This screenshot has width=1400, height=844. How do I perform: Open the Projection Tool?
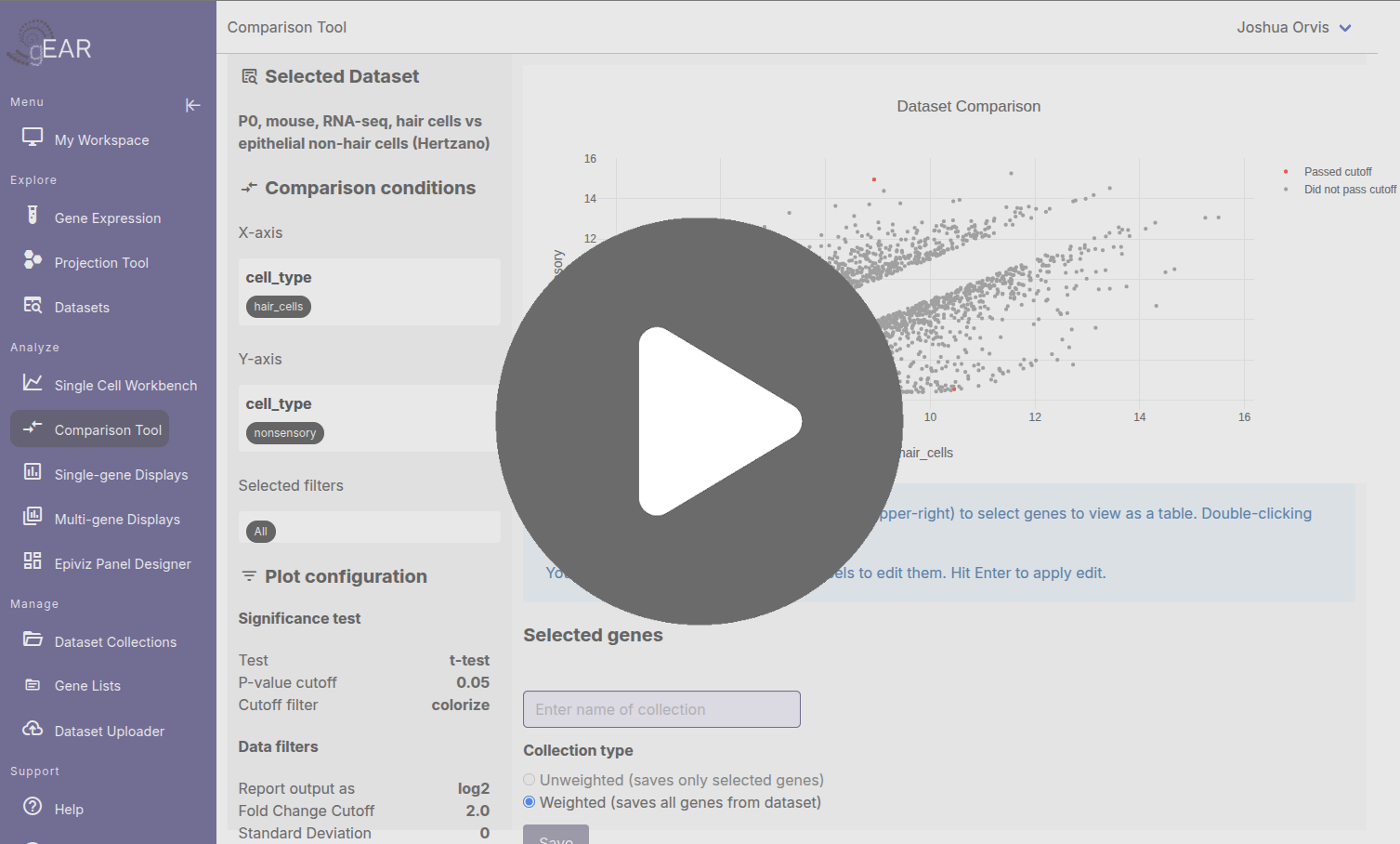(102, 262)
